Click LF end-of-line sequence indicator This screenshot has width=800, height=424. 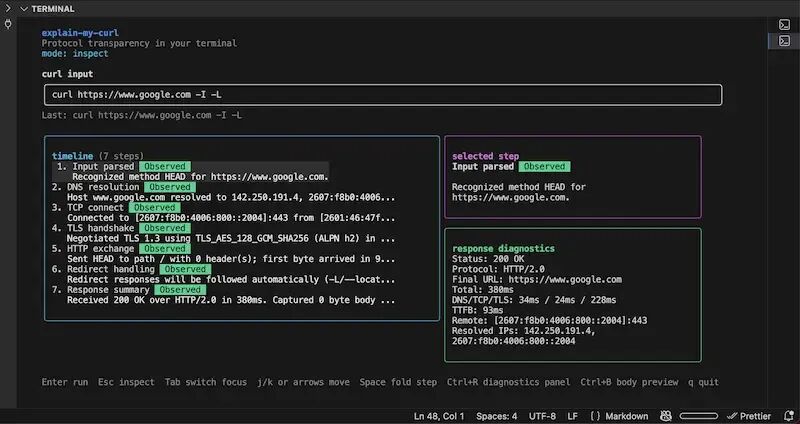point(572,416)
